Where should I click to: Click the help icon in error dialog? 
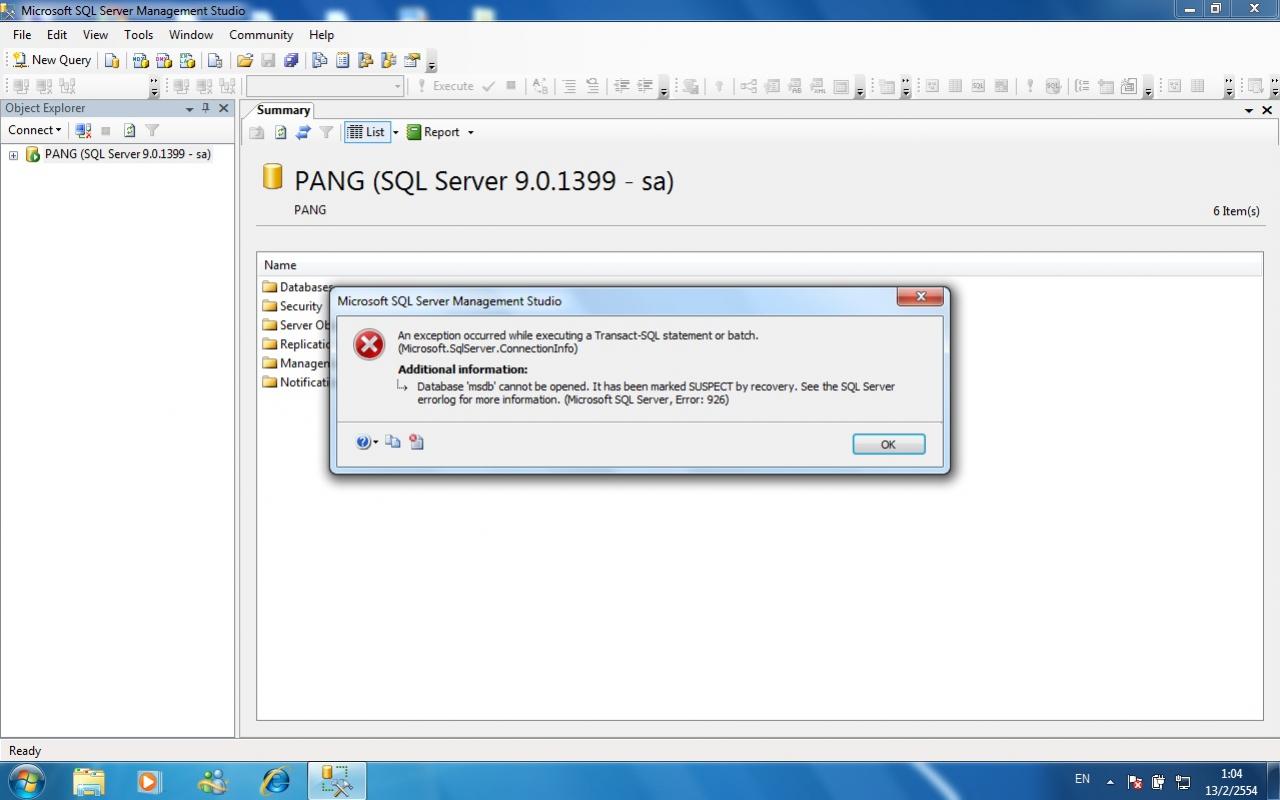click(x=363, y=442)
